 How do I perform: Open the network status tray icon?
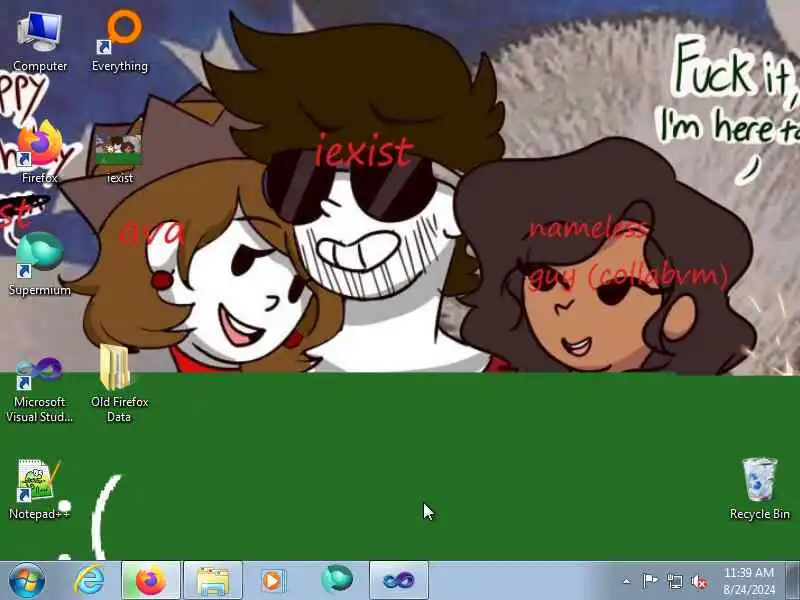pos(674,581)
